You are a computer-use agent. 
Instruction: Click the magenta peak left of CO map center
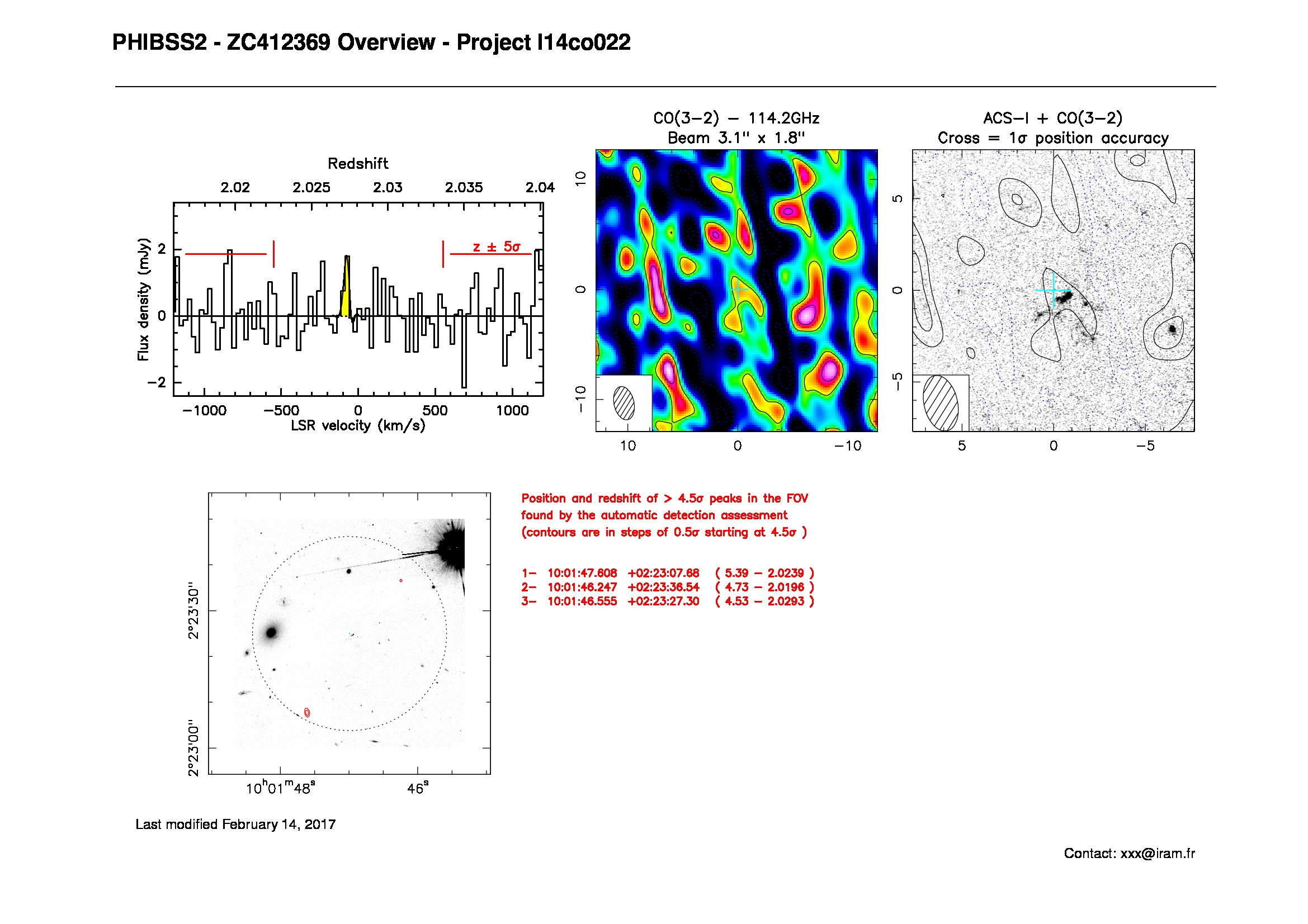tap(657, 290)
